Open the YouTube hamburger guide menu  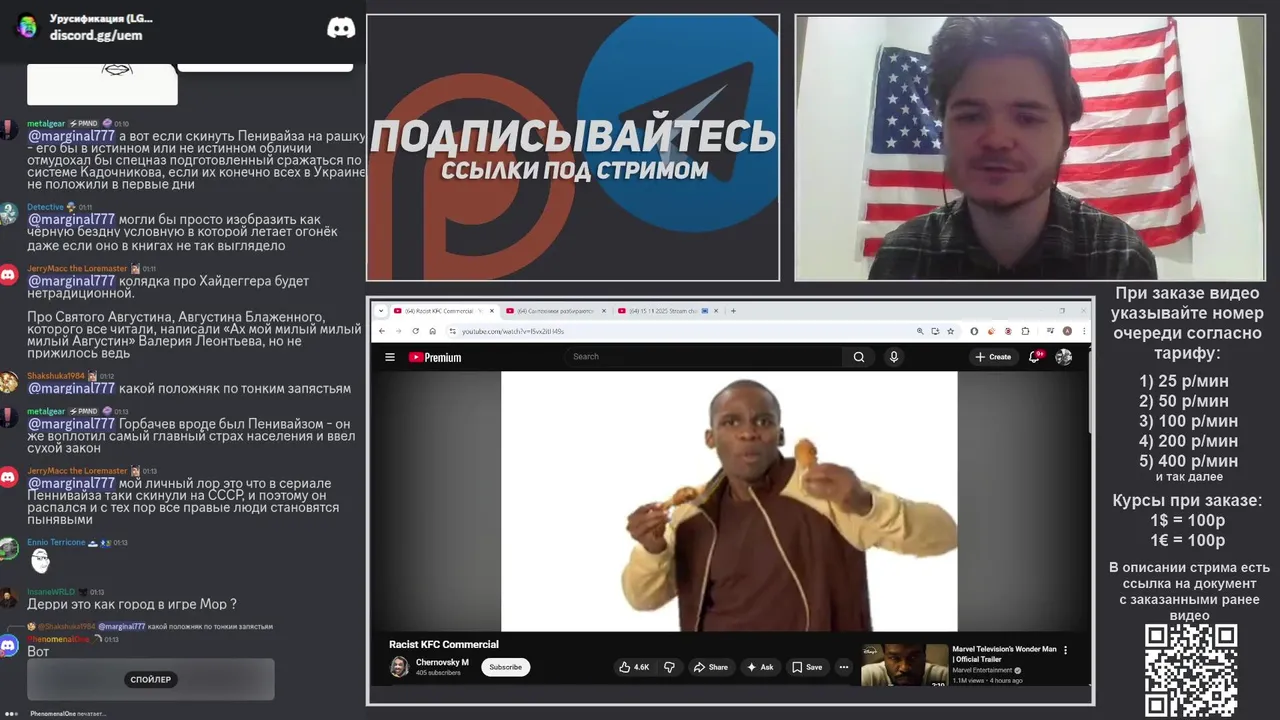(390, 357)
